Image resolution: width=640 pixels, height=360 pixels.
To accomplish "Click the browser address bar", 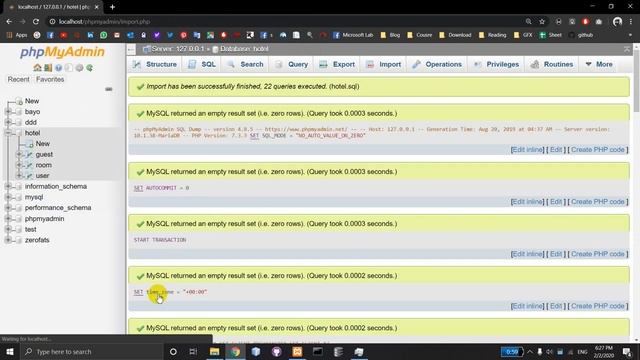I will coord(286,22).
